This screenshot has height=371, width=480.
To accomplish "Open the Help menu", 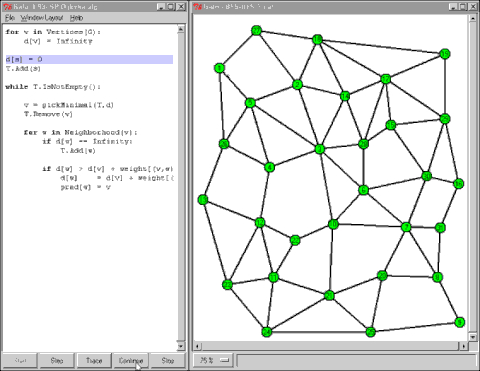I will [76, 18].
